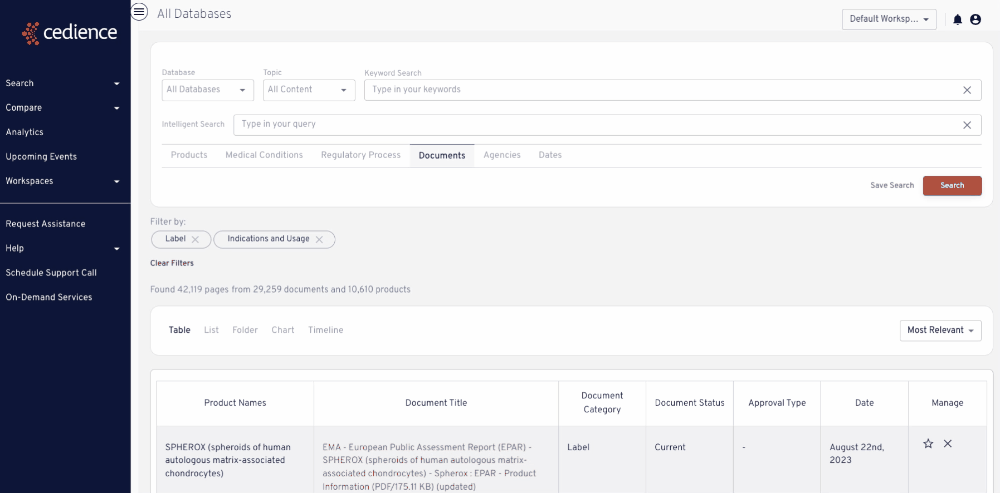The image size is (1000, 493).
Task: Click the Cedience logo
Action: [70, 33]
